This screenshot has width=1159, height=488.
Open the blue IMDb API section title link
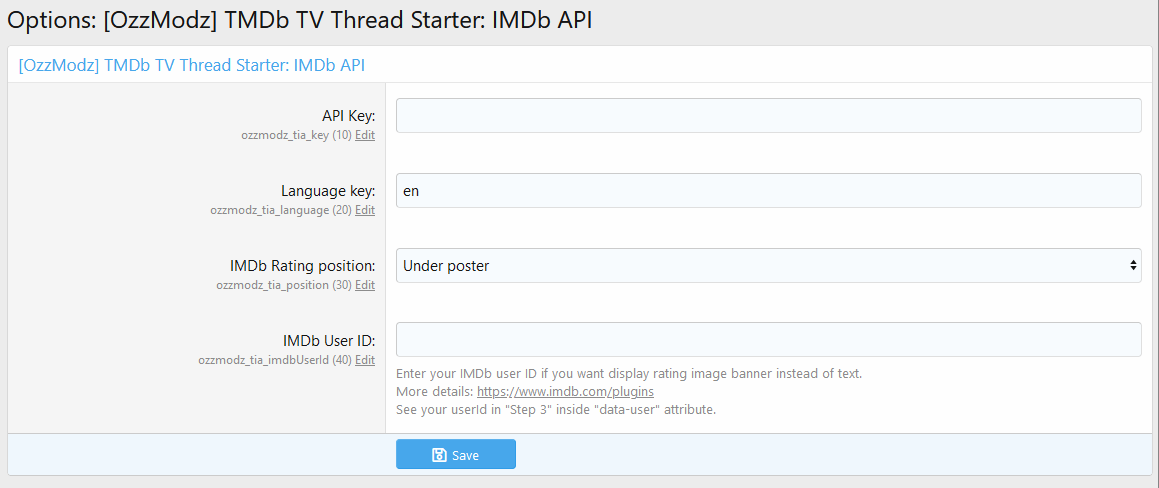click(x=192, y=65)
